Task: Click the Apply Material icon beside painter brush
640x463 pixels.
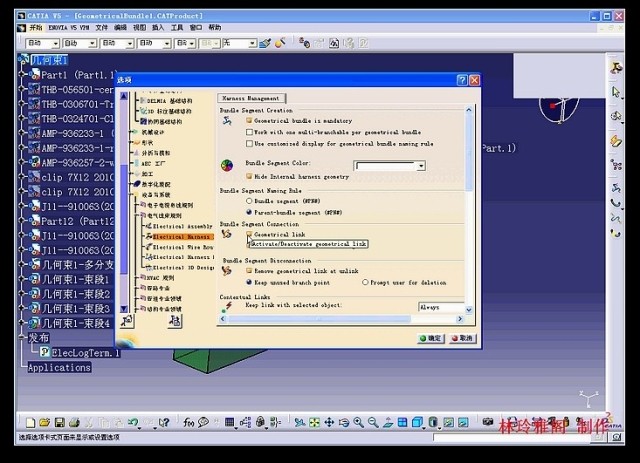Action: coord(280,42)
